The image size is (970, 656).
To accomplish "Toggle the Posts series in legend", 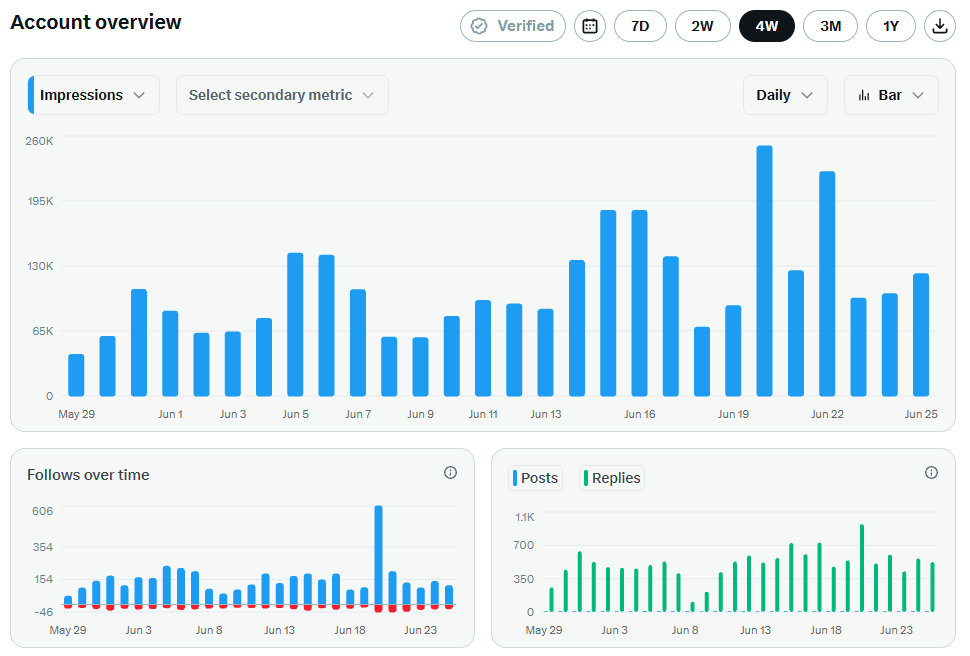I will 536,478.
